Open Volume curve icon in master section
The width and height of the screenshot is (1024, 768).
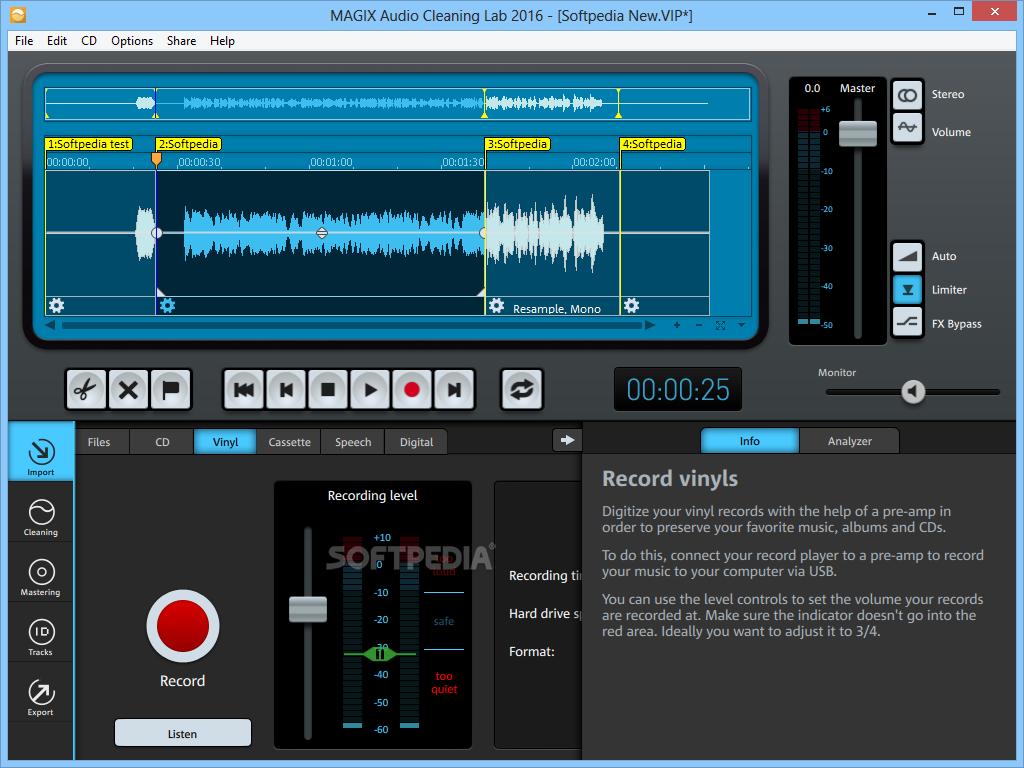coord(908,127)
